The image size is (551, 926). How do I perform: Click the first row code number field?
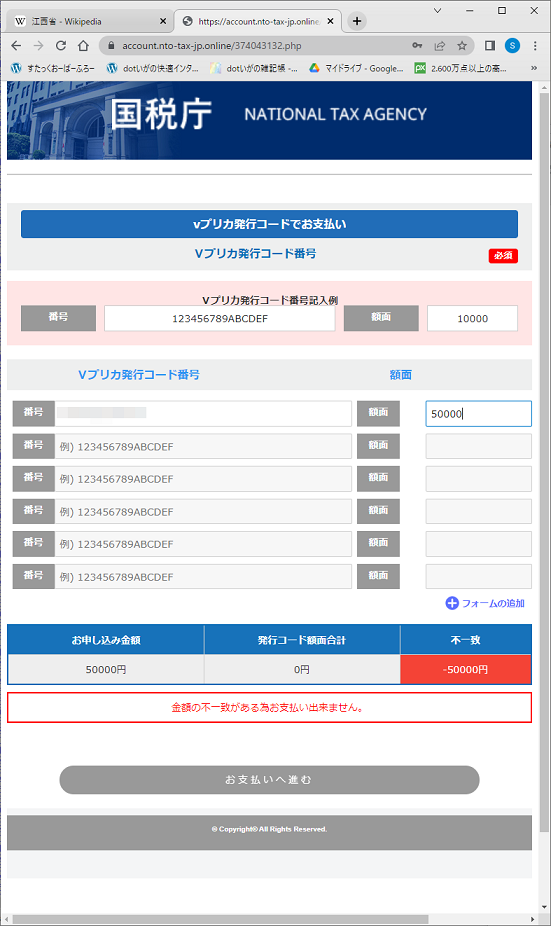pos(203,413)
